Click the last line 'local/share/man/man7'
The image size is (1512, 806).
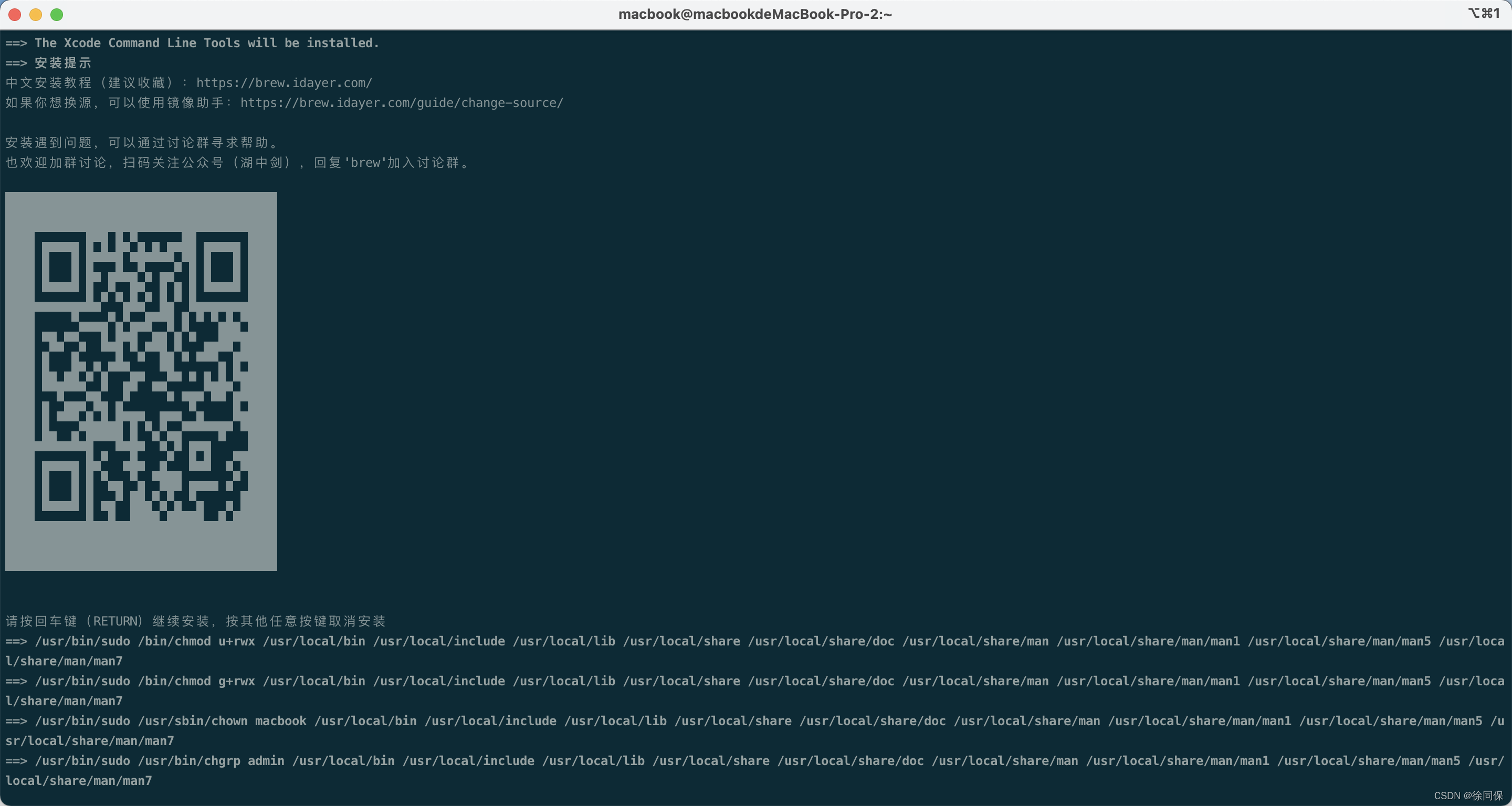79,781
